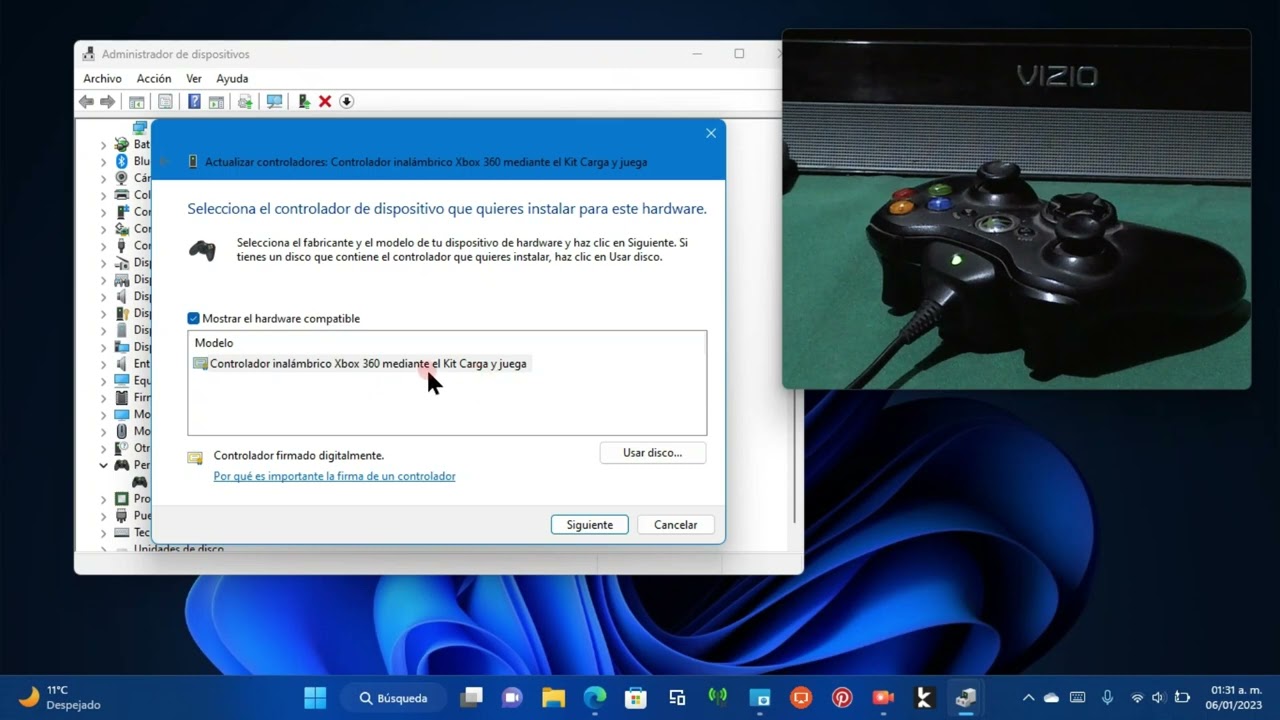Open the Archivo menu

click(x=102, y=79)
